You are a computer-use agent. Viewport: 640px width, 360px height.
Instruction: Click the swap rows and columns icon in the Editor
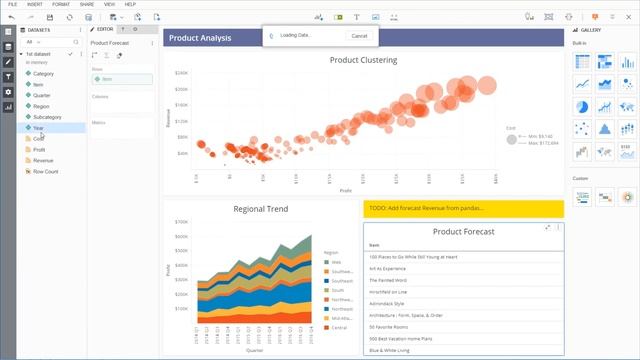pos(95,55)
